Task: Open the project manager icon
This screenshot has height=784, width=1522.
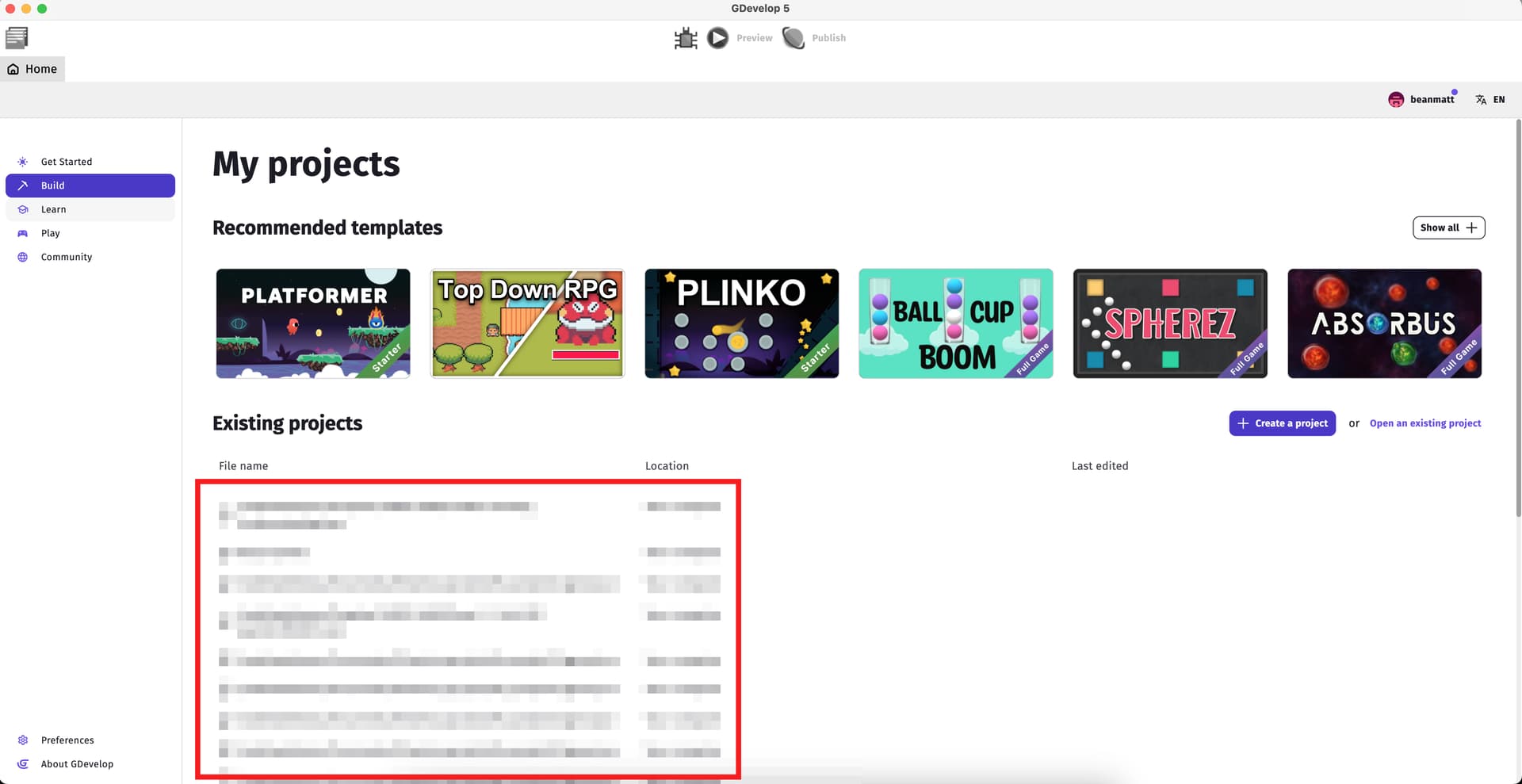Action: tap(17, 37)
